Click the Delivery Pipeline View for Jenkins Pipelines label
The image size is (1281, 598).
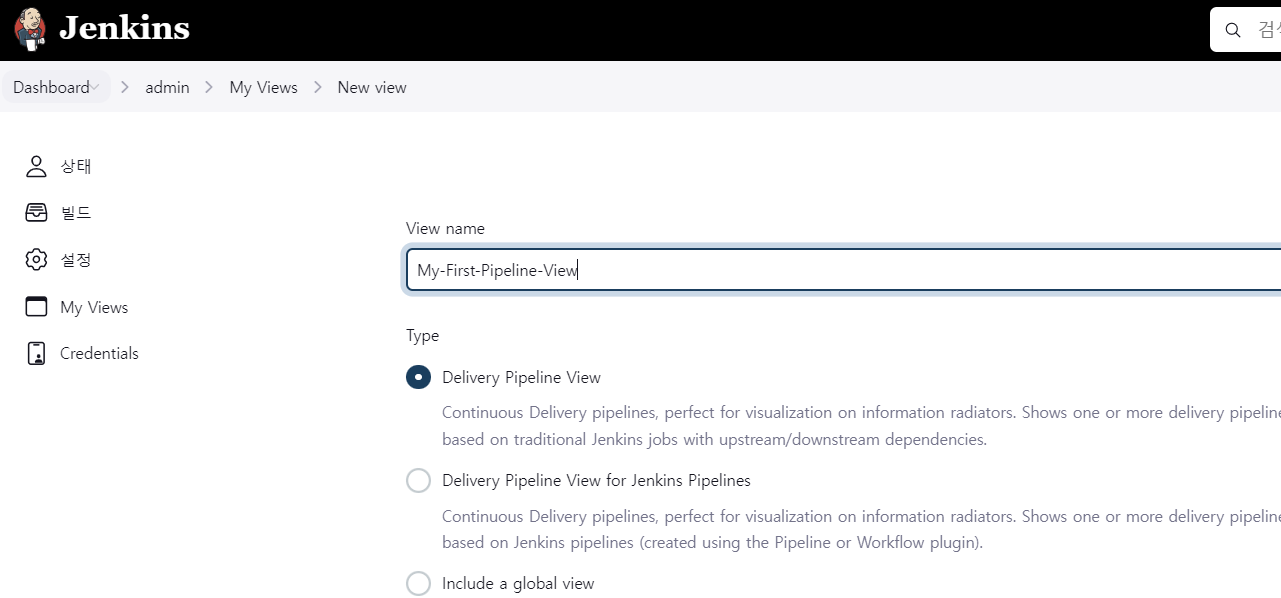coord(596,480)
